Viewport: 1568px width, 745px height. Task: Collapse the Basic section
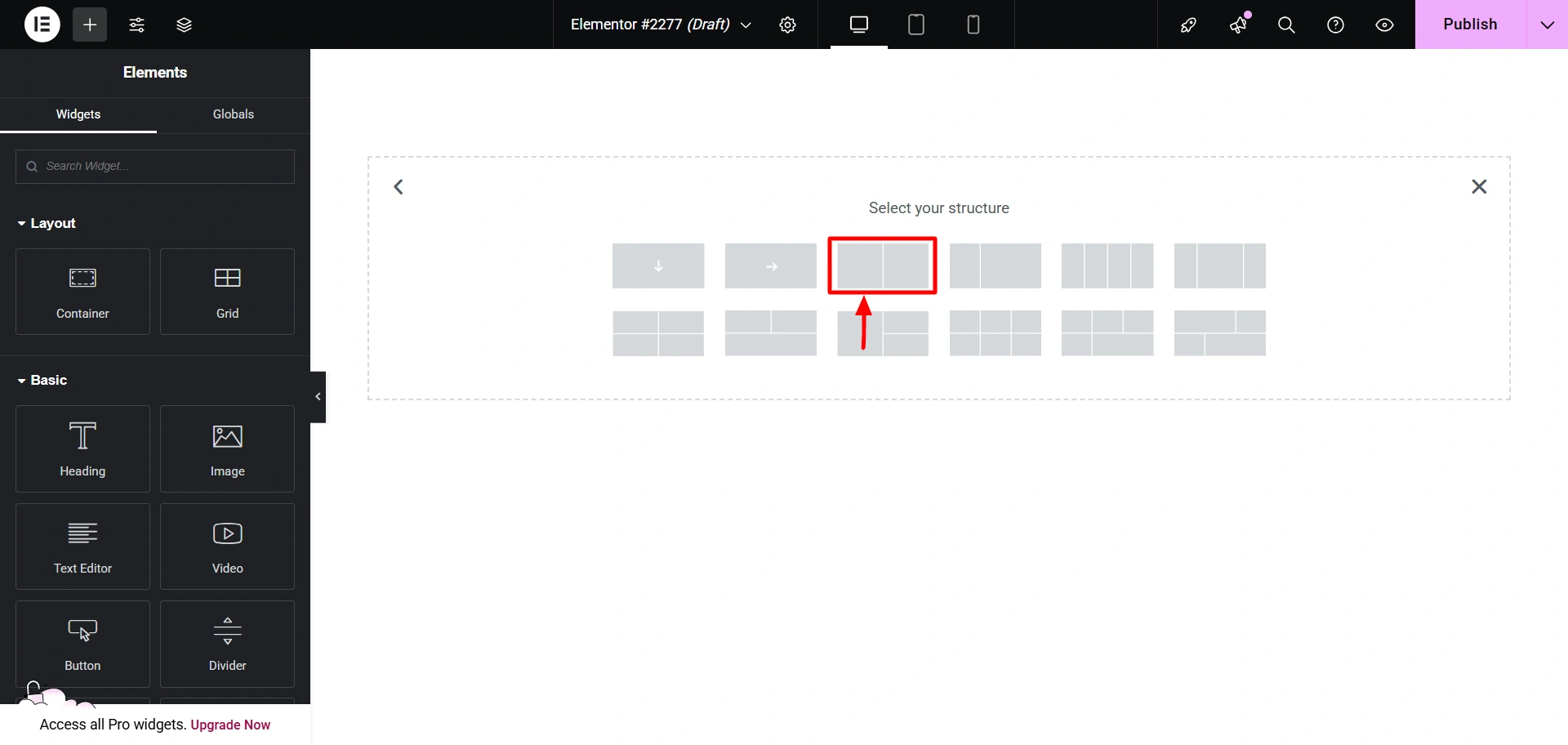pyautogui.click(x=42, y=380)
